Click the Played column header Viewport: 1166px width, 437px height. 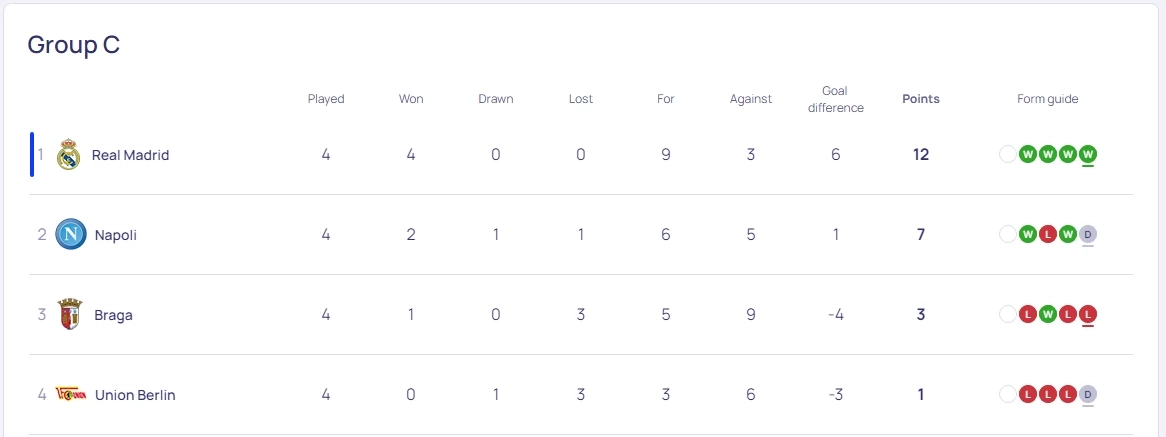click(326, 99)
